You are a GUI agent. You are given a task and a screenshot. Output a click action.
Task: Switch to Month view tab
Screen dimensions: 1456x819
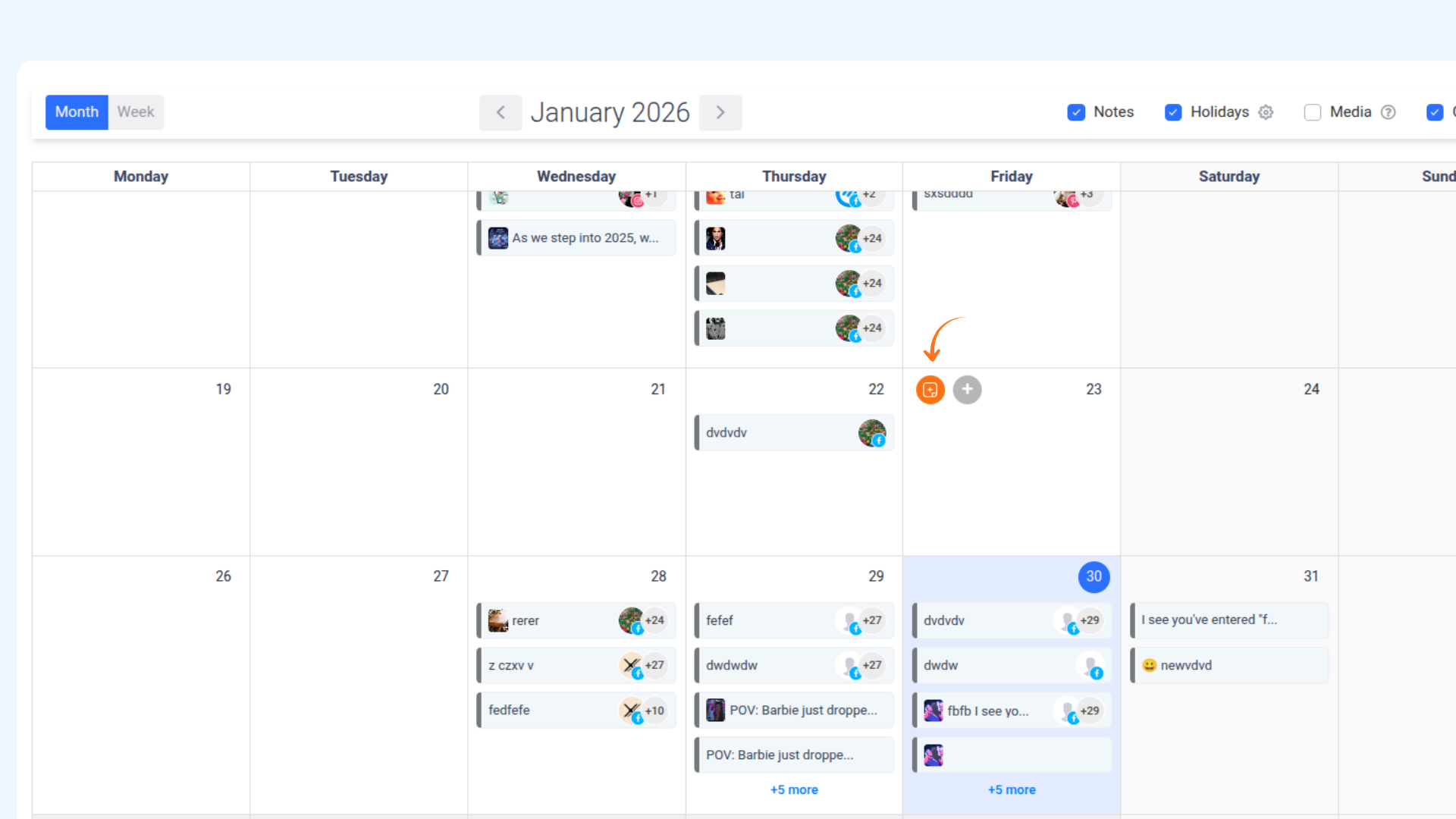[77, 112]
